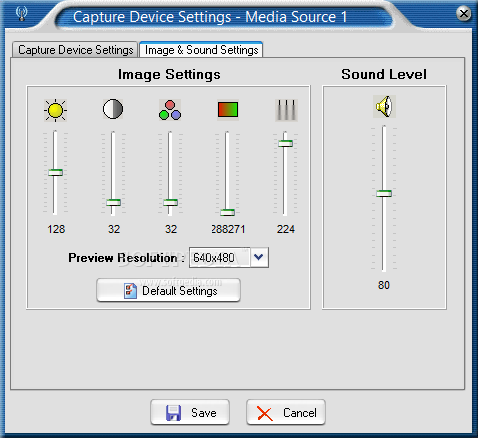Switch to the Capture Device Settings tab
The height and width of the screenshot is (438, 478).
(75, 50)
